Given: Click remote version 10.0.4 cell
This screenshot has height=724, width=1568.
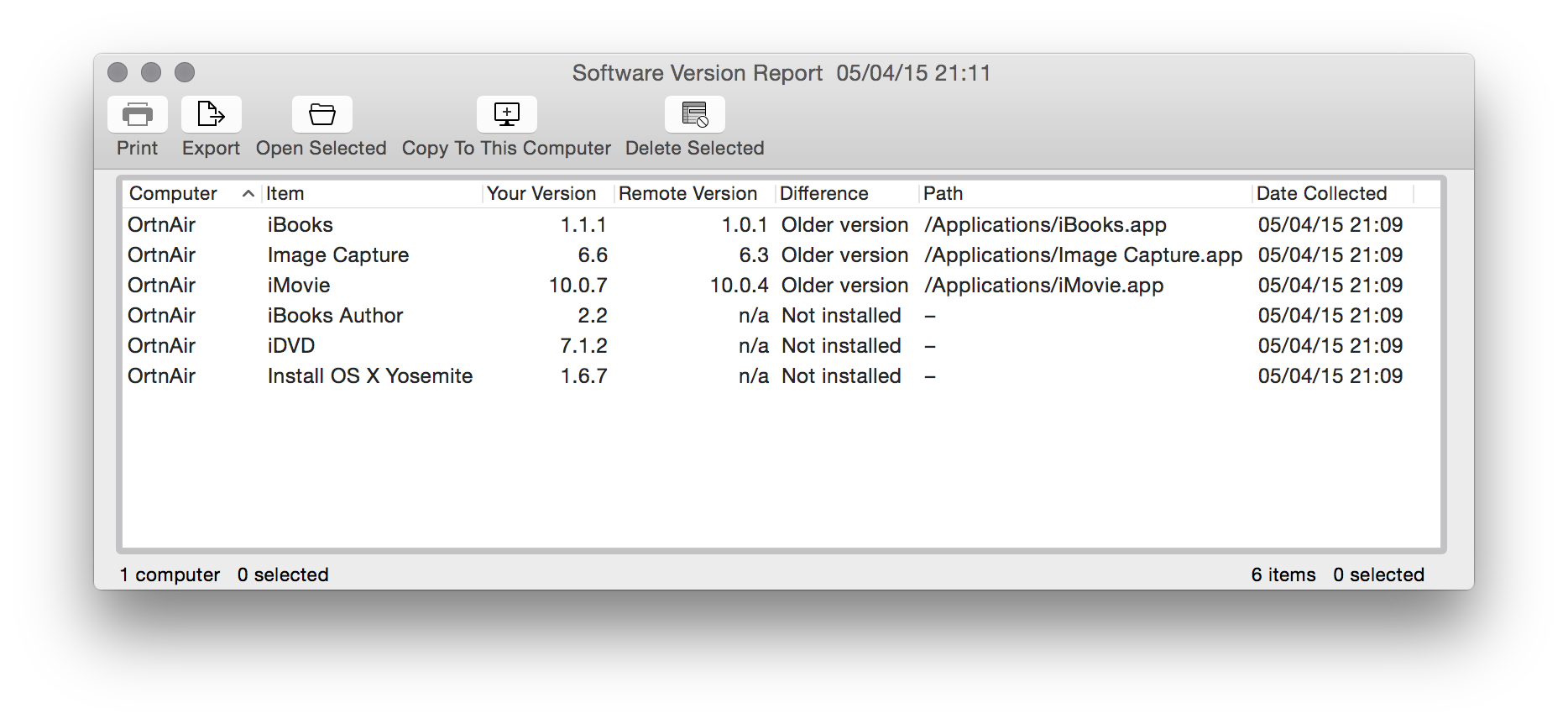Looking at the screenshot, I should (x=740, y=286).
